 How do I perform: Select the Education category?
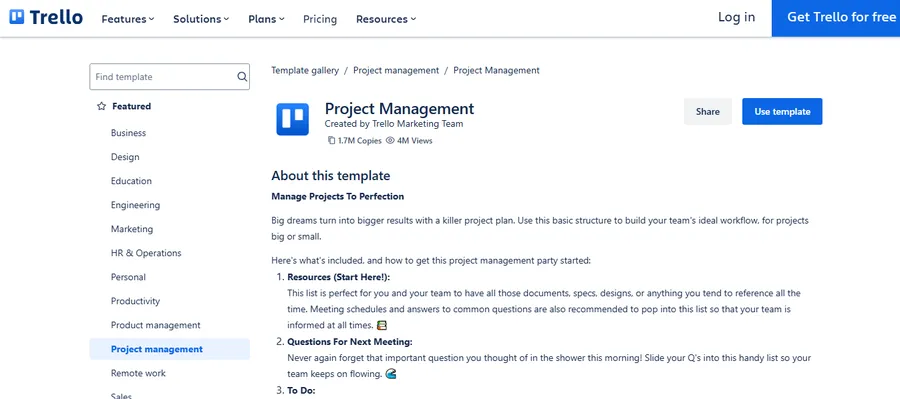(131, 181)
